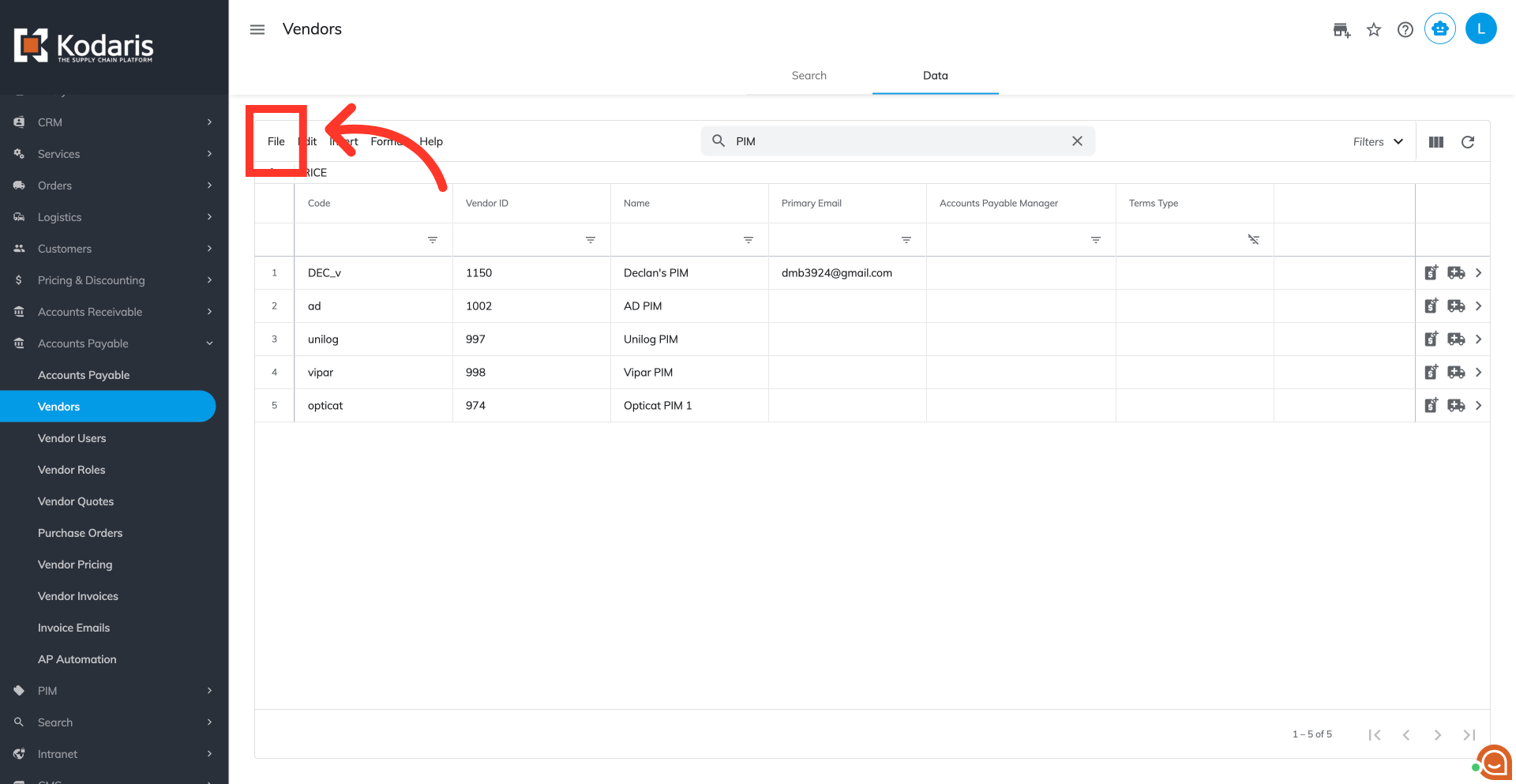This screenshot has height=784, width=1516.
Task: Click the Kodaris logo
Action: [84, 46]
